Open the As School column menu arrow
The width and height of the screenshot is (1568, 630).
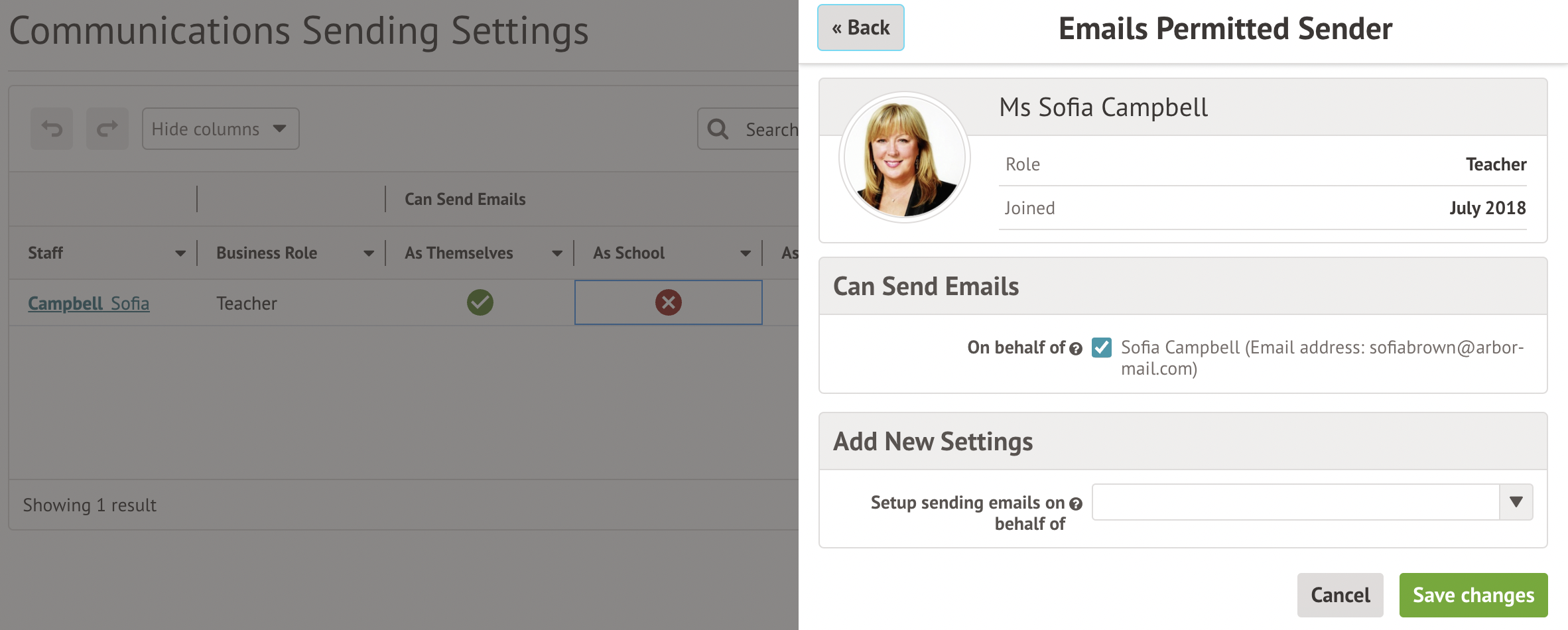click(745, 253)
